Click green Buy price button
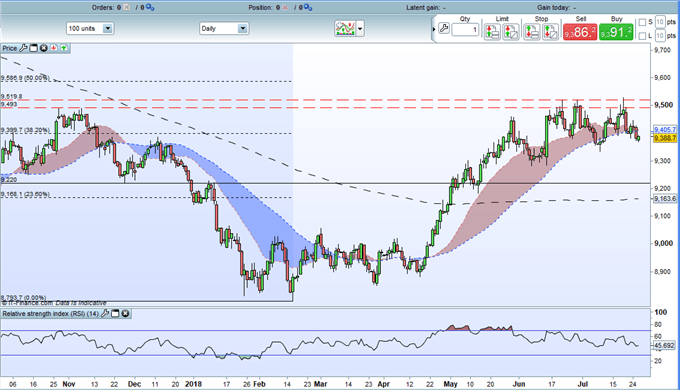This screenshot has height=390, width=680. [616, 32]
